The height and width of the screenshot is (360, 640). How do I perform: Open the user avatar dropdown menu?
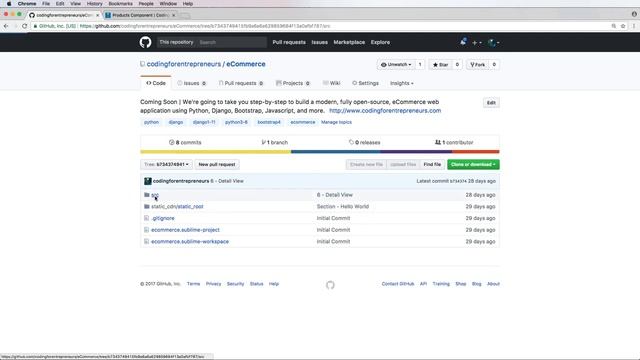point(493,42)
